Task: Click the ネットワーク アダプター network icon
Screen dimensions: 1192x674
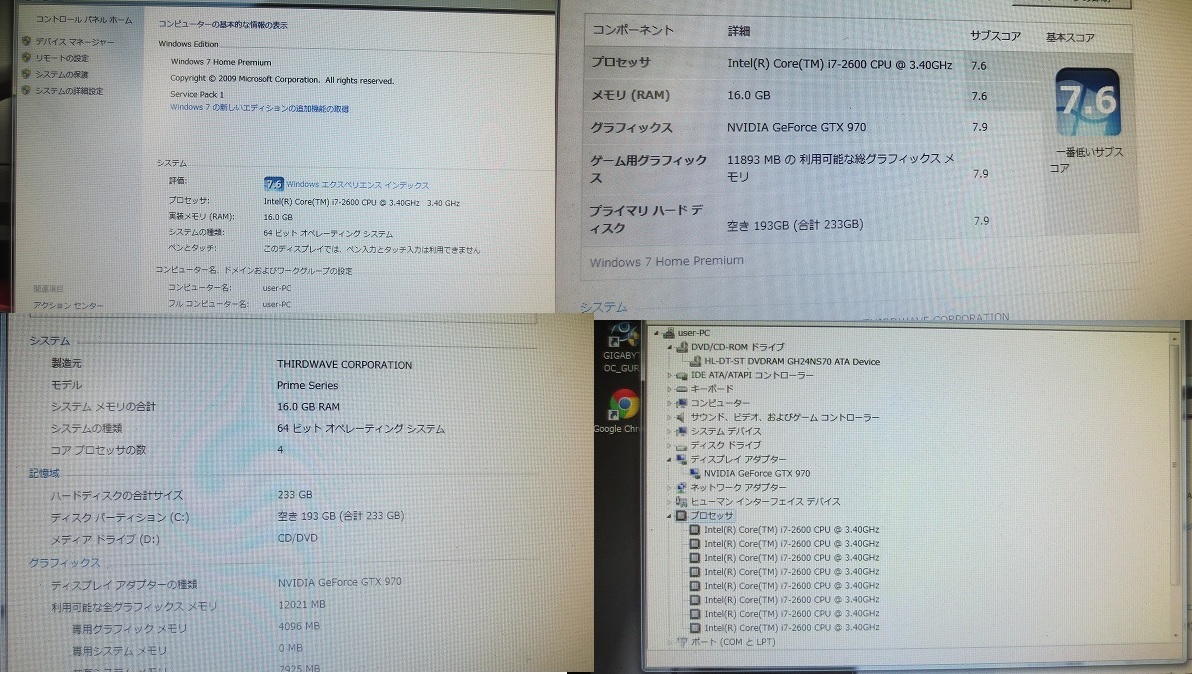Action: (x=682, y=487)
